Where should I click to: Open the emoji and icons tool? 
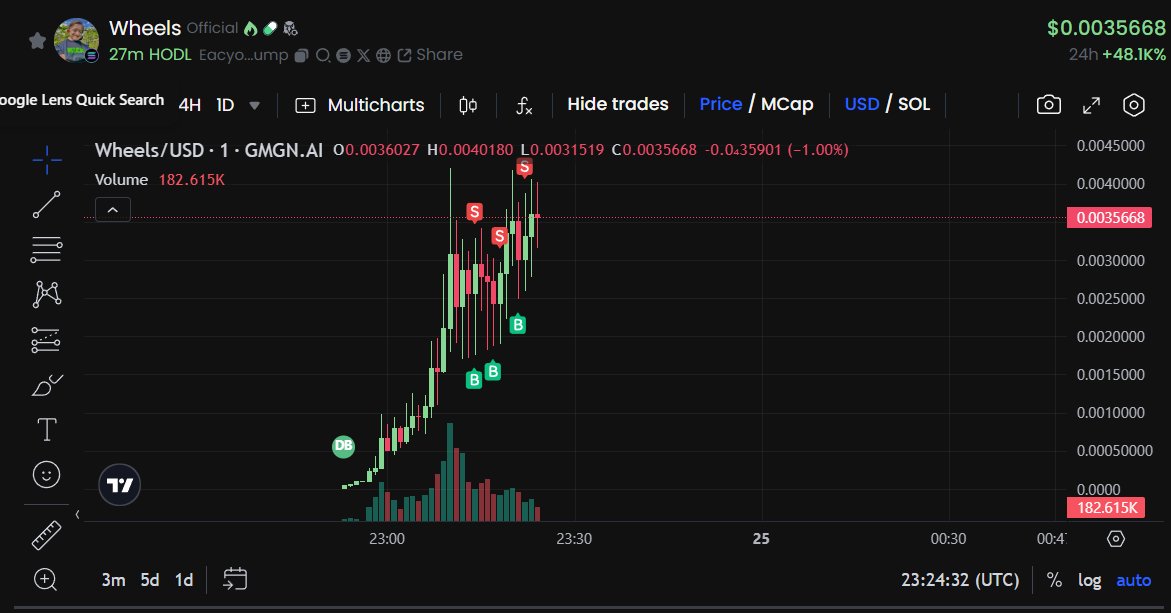[x=46, y=474]
